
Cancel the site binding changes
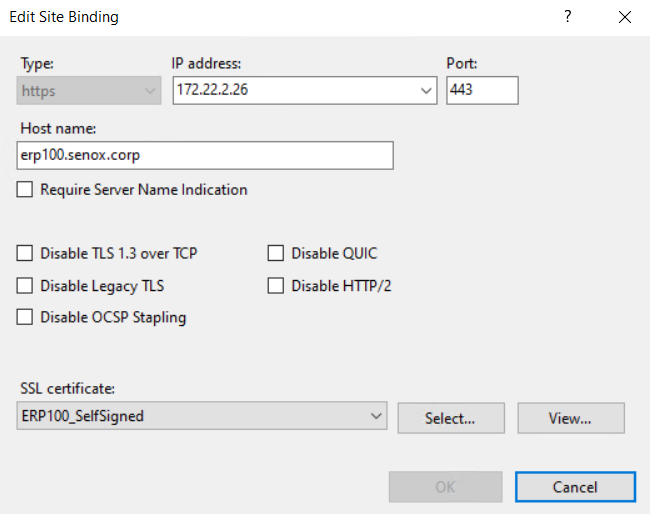click(575, 487)
